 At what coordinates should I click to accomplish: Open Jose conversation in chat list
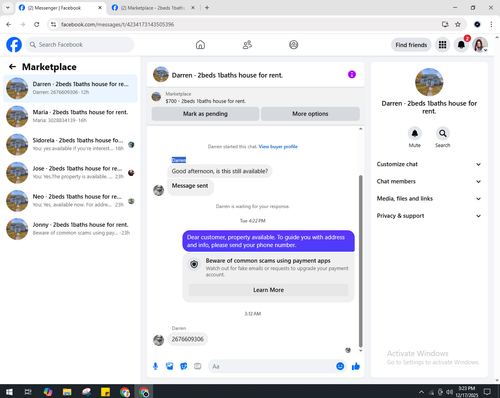point(70,173)
